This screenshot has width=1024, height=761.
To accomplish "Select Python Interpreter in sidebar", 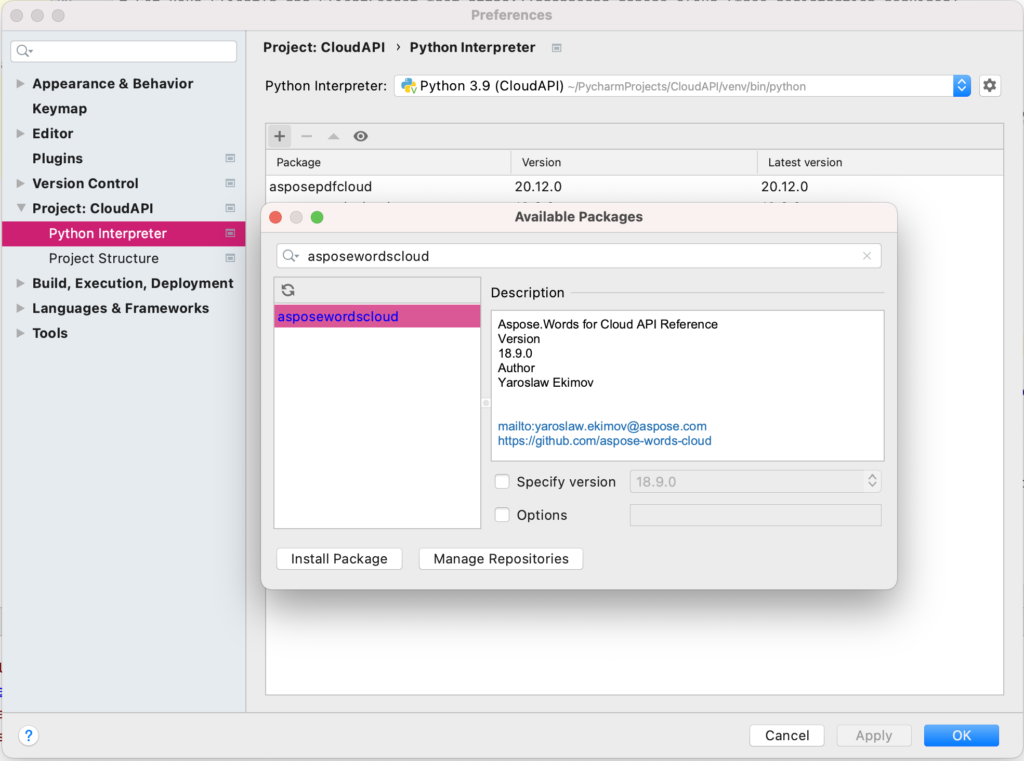I will [x=123, y=233].
